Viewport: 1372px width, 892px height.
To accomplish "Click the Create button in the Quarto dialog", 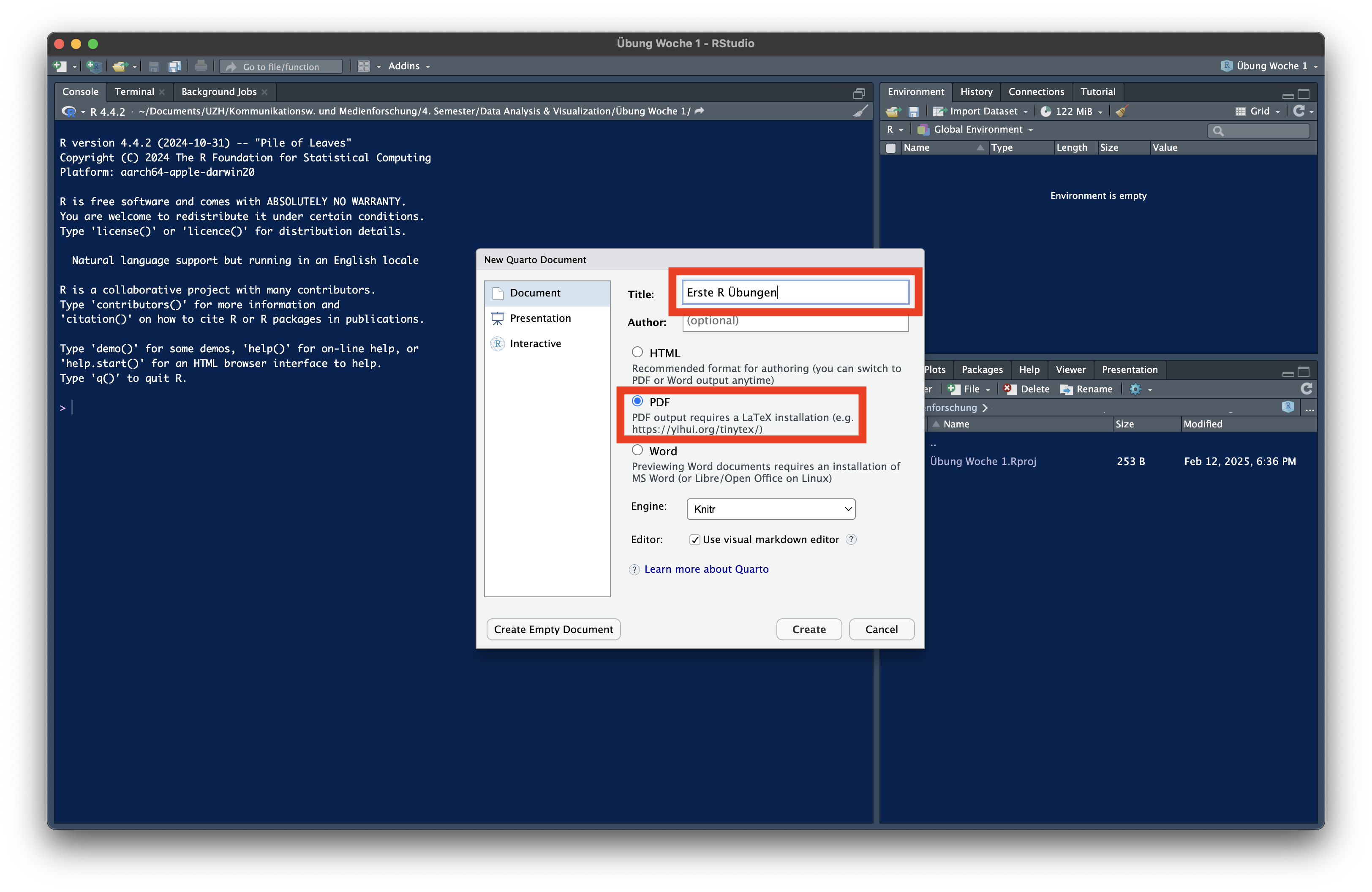I will point(809,629).
